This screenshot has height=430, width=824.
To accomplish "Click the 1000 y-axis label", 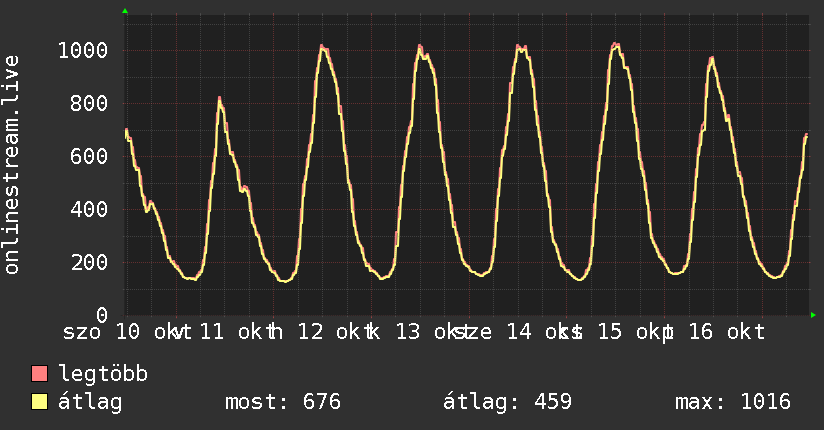I will coord(83,50).
